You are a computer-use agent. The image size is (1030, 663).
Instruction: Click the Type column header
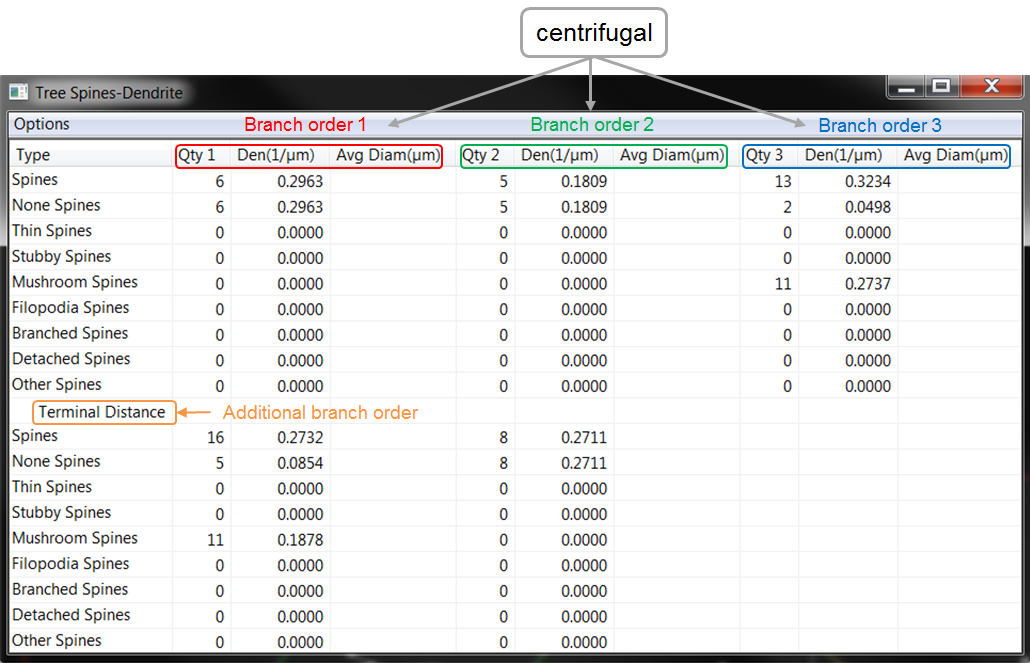[x=33, y=155]
